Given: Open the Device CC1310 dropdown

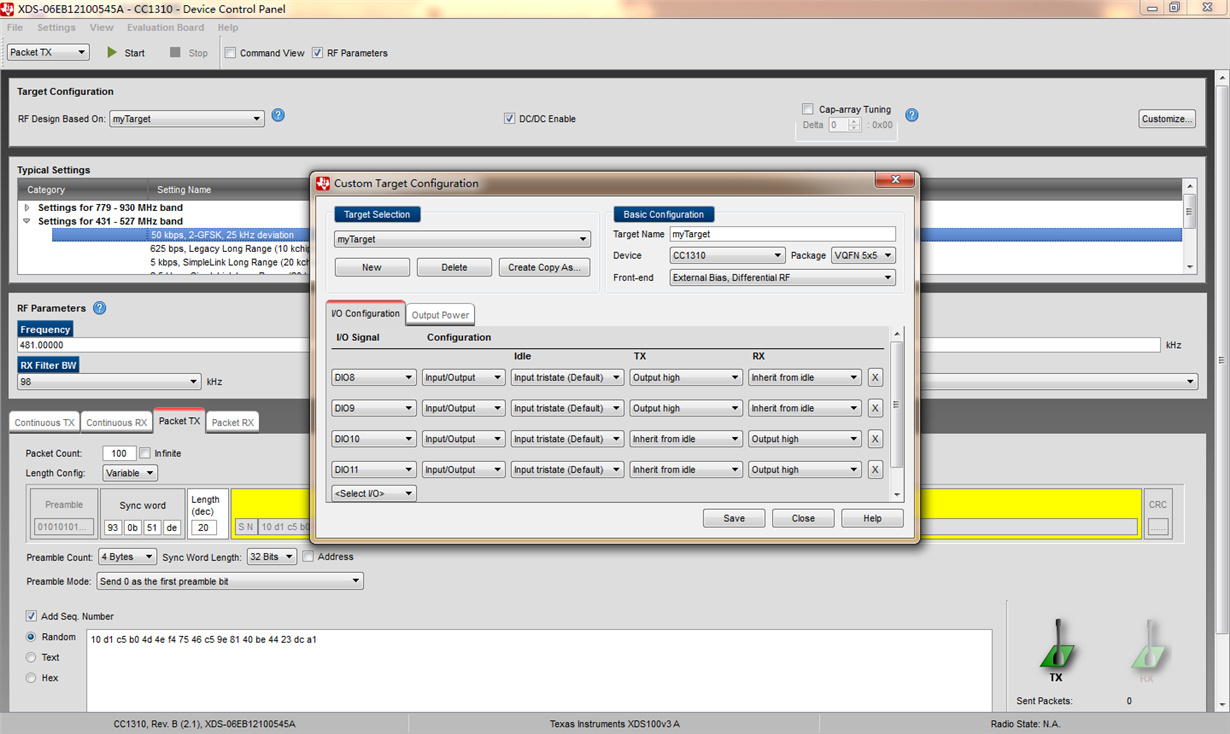Looking at the screenshot, I should 727,256.
